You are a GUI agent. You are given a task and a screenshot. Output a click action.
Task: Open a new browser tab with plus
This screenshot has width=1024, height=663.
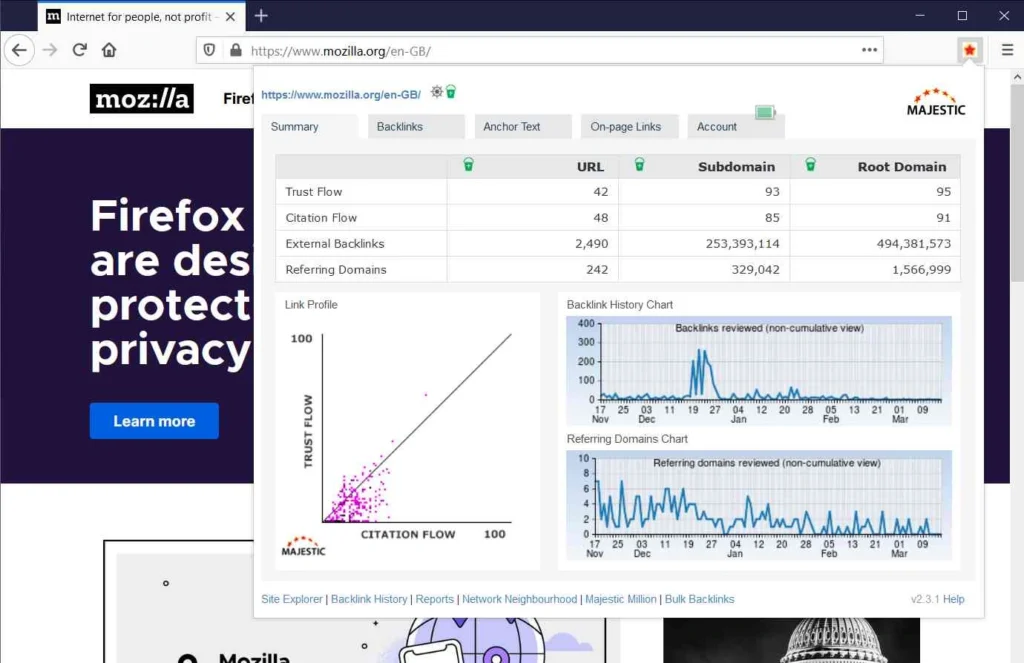coord(261,16)
